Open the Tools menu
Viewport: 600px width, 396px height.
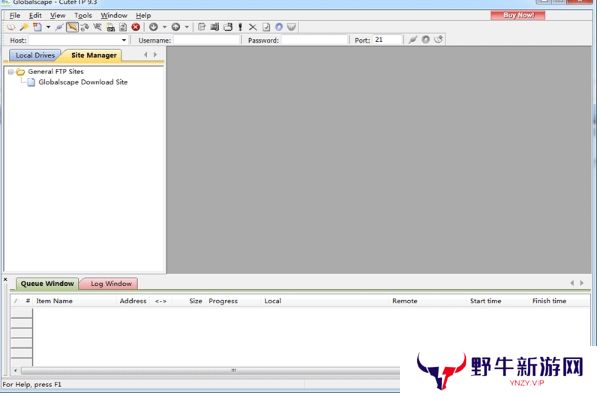[83, 16]
